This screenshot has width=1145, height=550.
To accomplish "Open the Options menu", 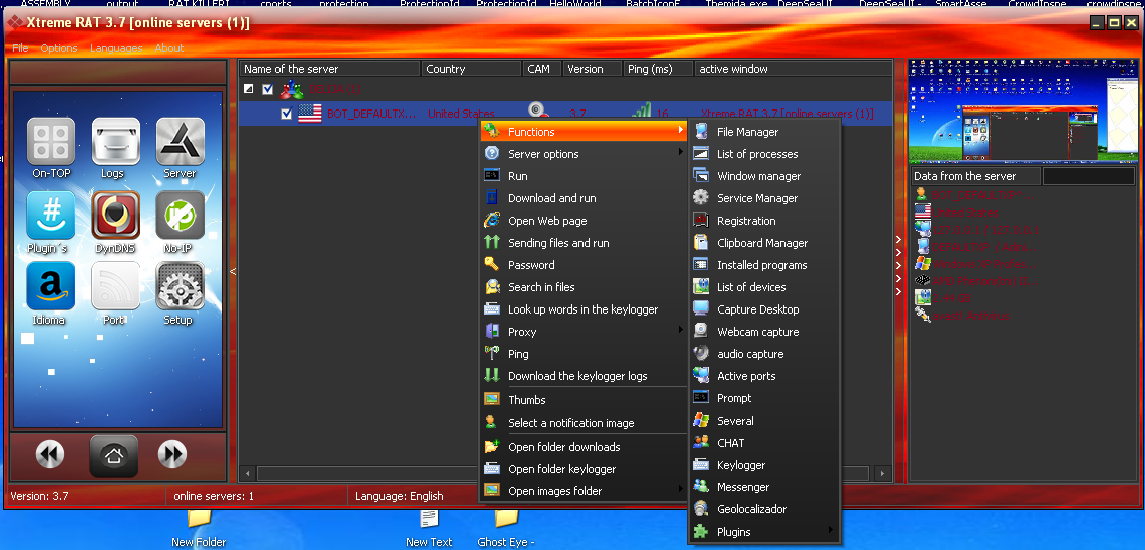I will click(x=58, y=48).
